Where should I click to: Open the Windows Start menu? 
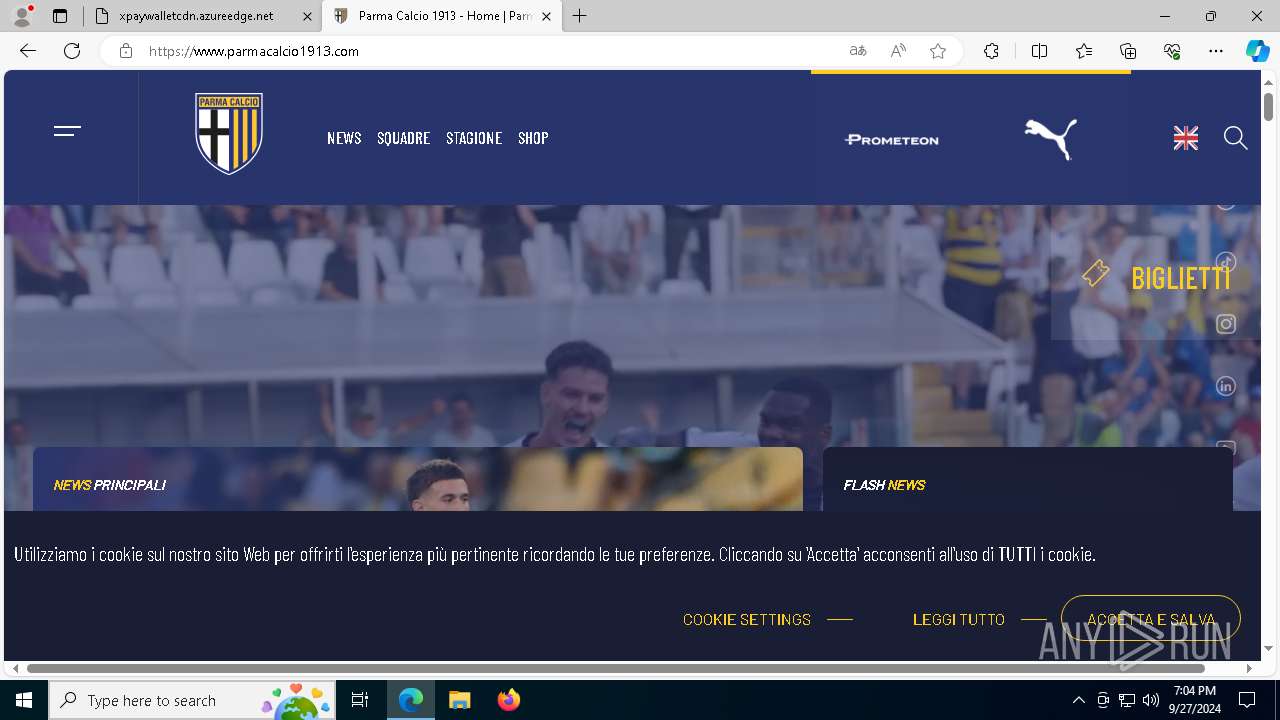(x=24, y=700)
